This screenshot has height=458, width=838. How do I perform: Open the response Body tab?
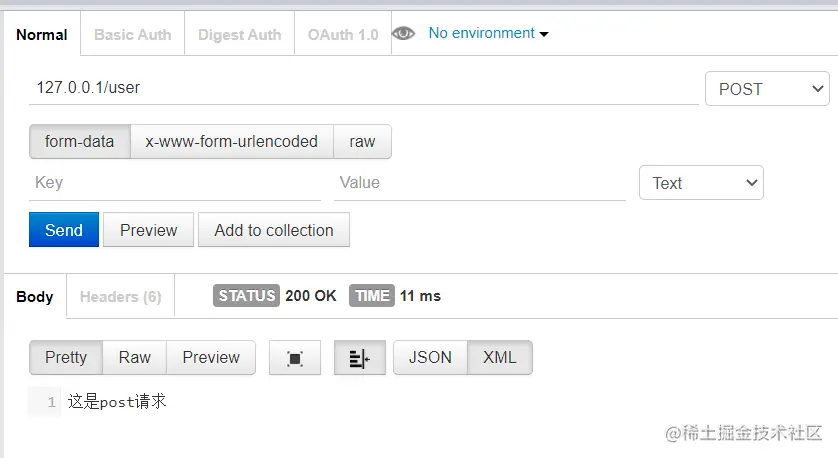tap(35, 297)
